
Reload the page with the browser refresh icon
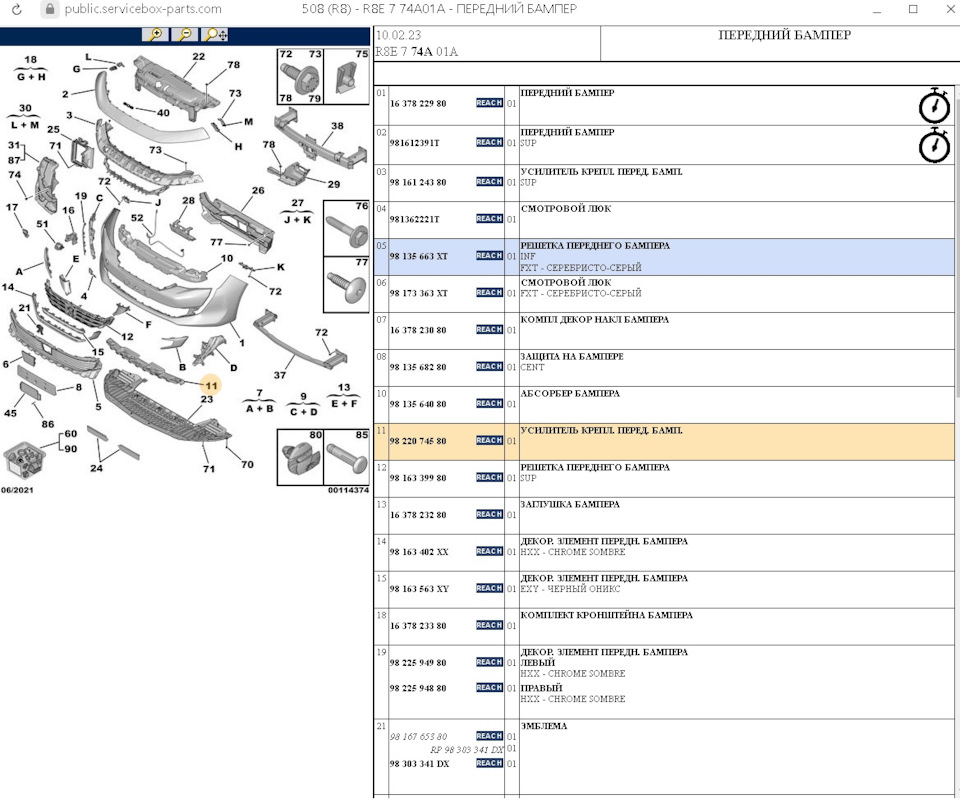(16, 9)
